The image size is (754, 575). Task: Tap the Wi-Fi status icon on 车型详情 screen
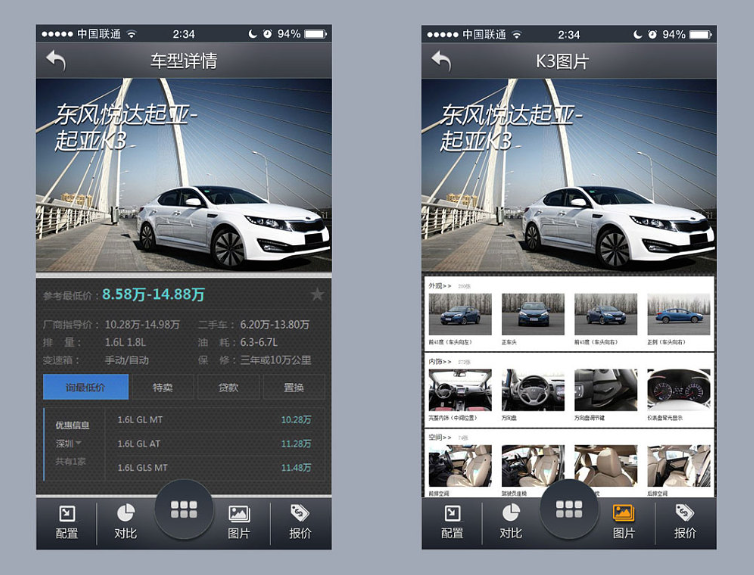[x=131, y=34]
